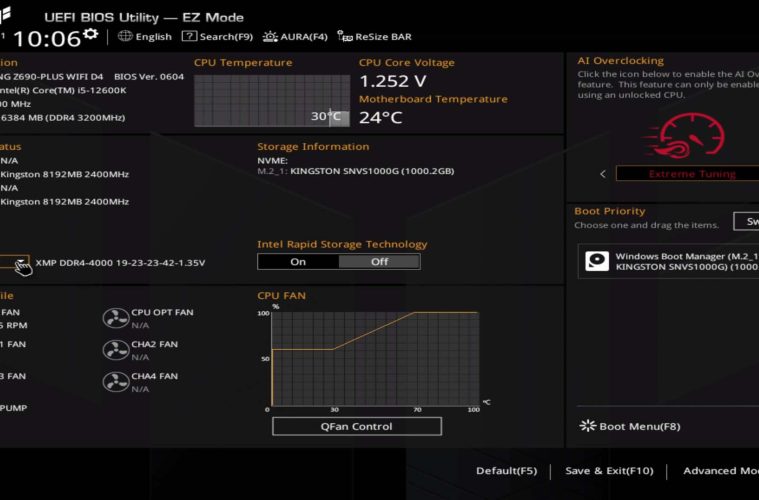This screenshot has height=500, width=759.
Task: Click the CPU FAN curve graph
Action: click(x=375, y=359)
